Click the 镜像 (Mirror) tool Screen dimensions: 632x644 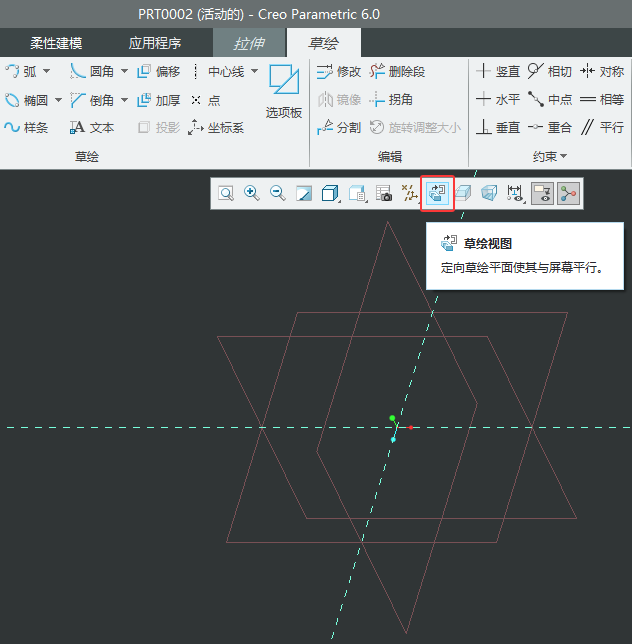pyautogui.click(x=339, y=100)
